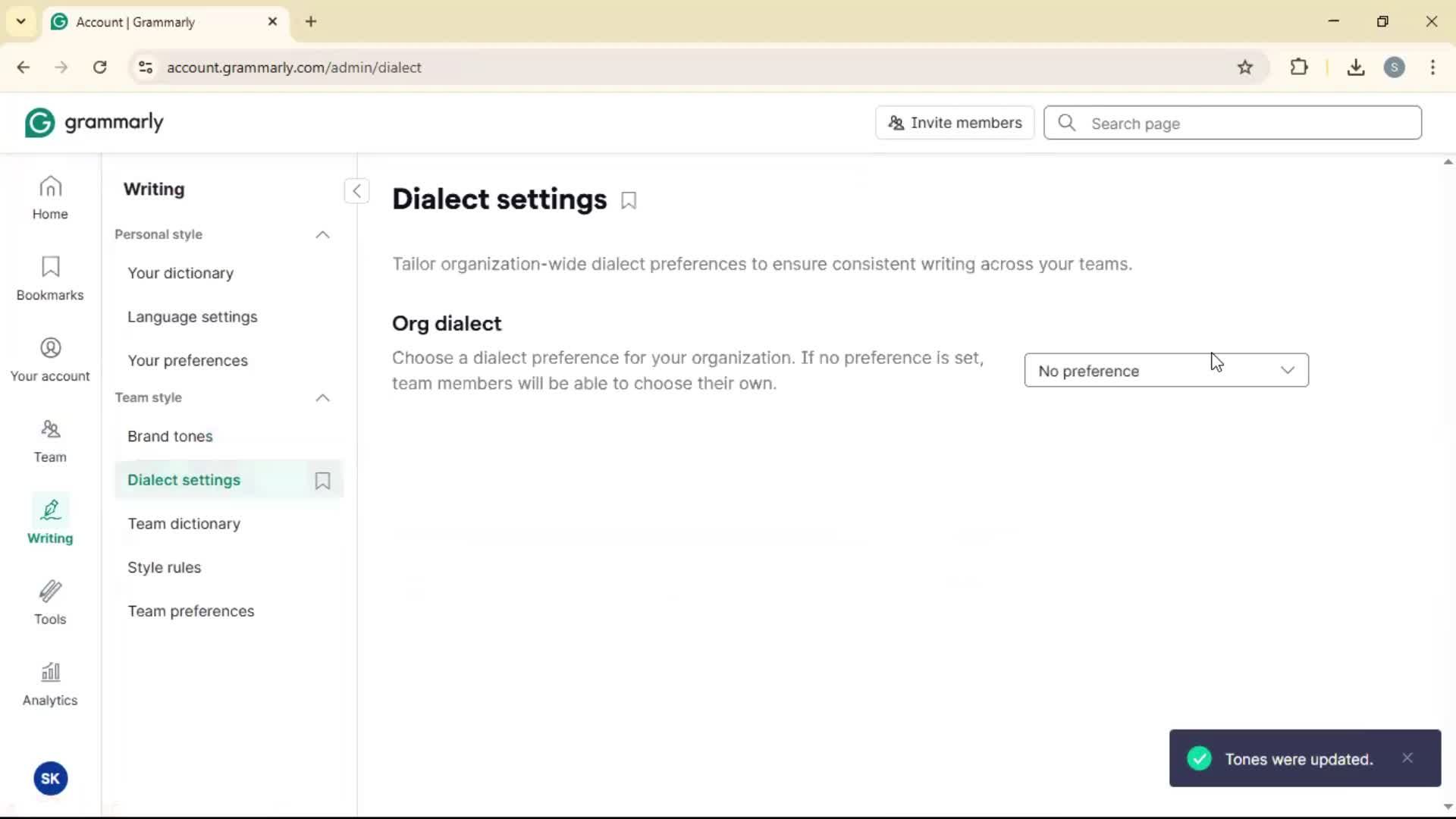Viewport: 1456px width, 819px height.
Task: Open the Your account section icon
Action: click(x=50, y=359)
